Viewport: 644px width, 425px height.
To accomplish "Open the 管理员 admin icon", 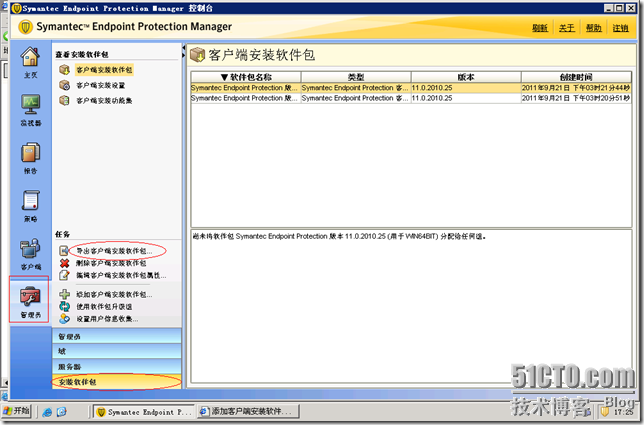I will 30,297.
